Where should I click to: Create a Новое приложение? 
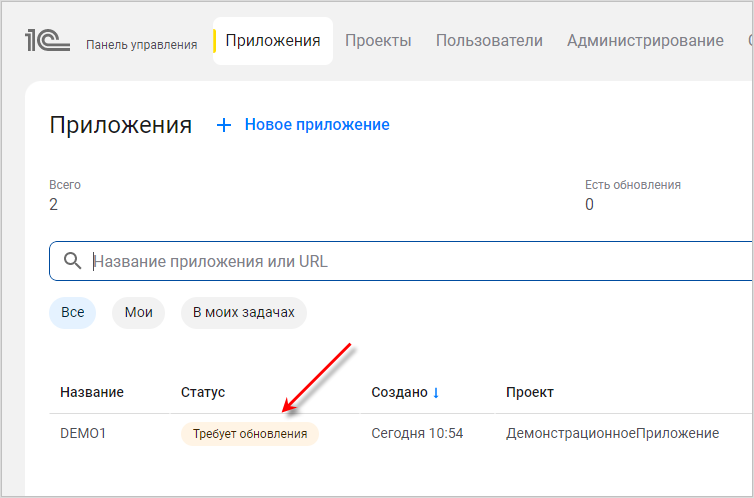coord(317,125)
